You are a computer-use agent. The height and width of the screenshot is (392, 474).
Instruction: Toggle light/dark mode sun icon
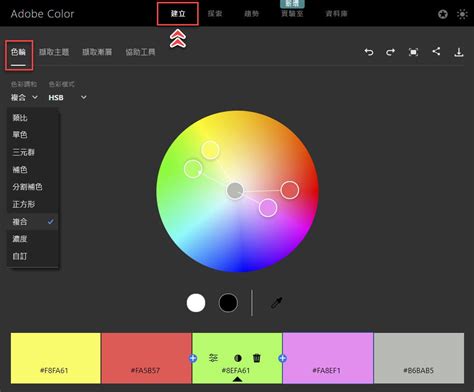(x=462, y=14)
